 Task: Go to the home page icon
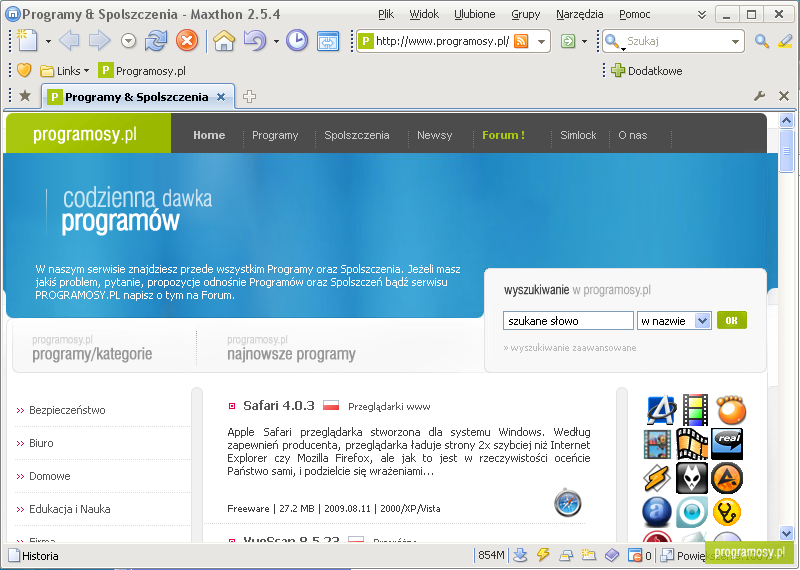(x=224, y=41)
